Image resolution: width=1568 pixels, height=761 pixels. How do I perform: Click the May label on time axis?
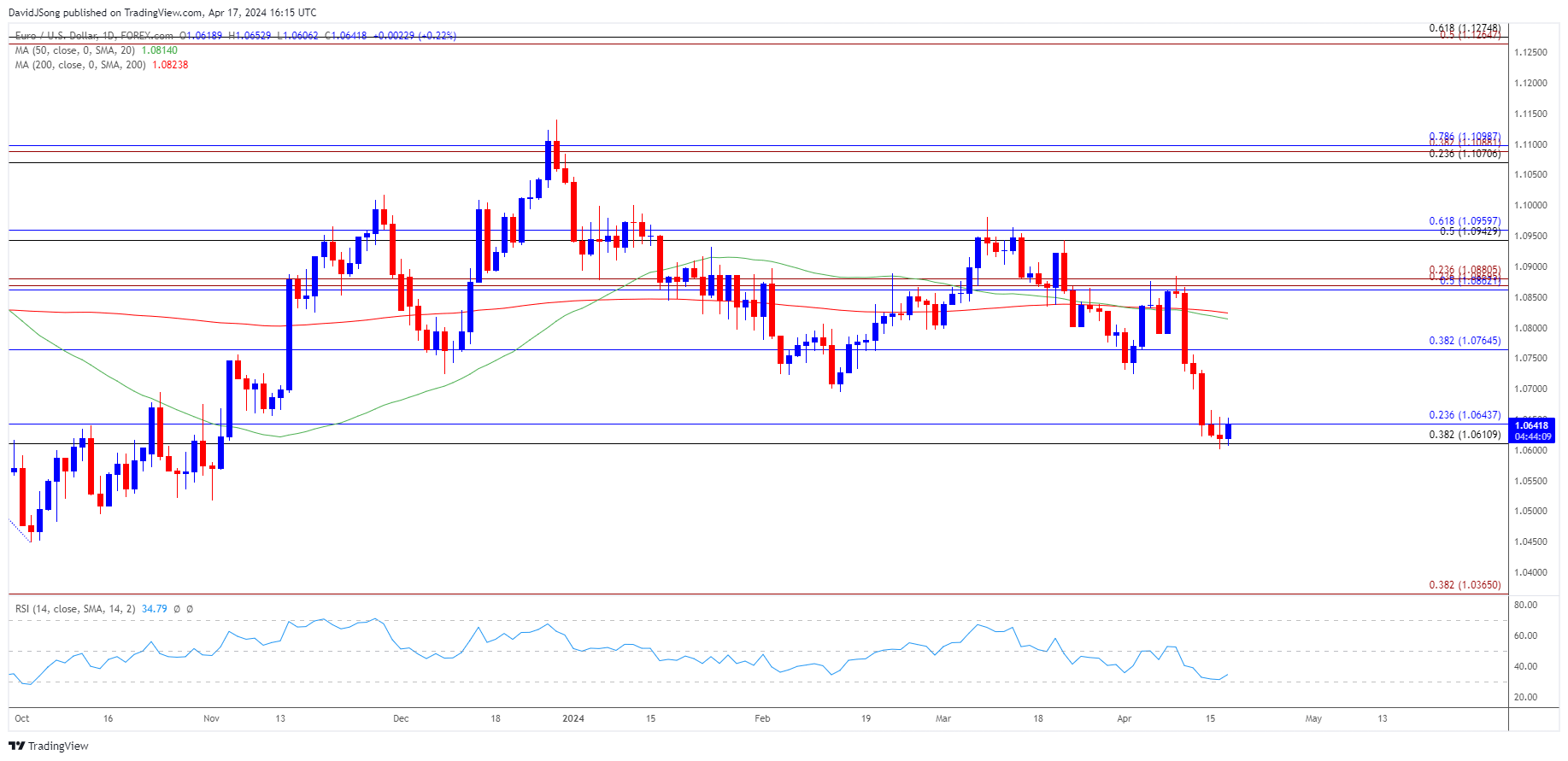pos(1313,718)
